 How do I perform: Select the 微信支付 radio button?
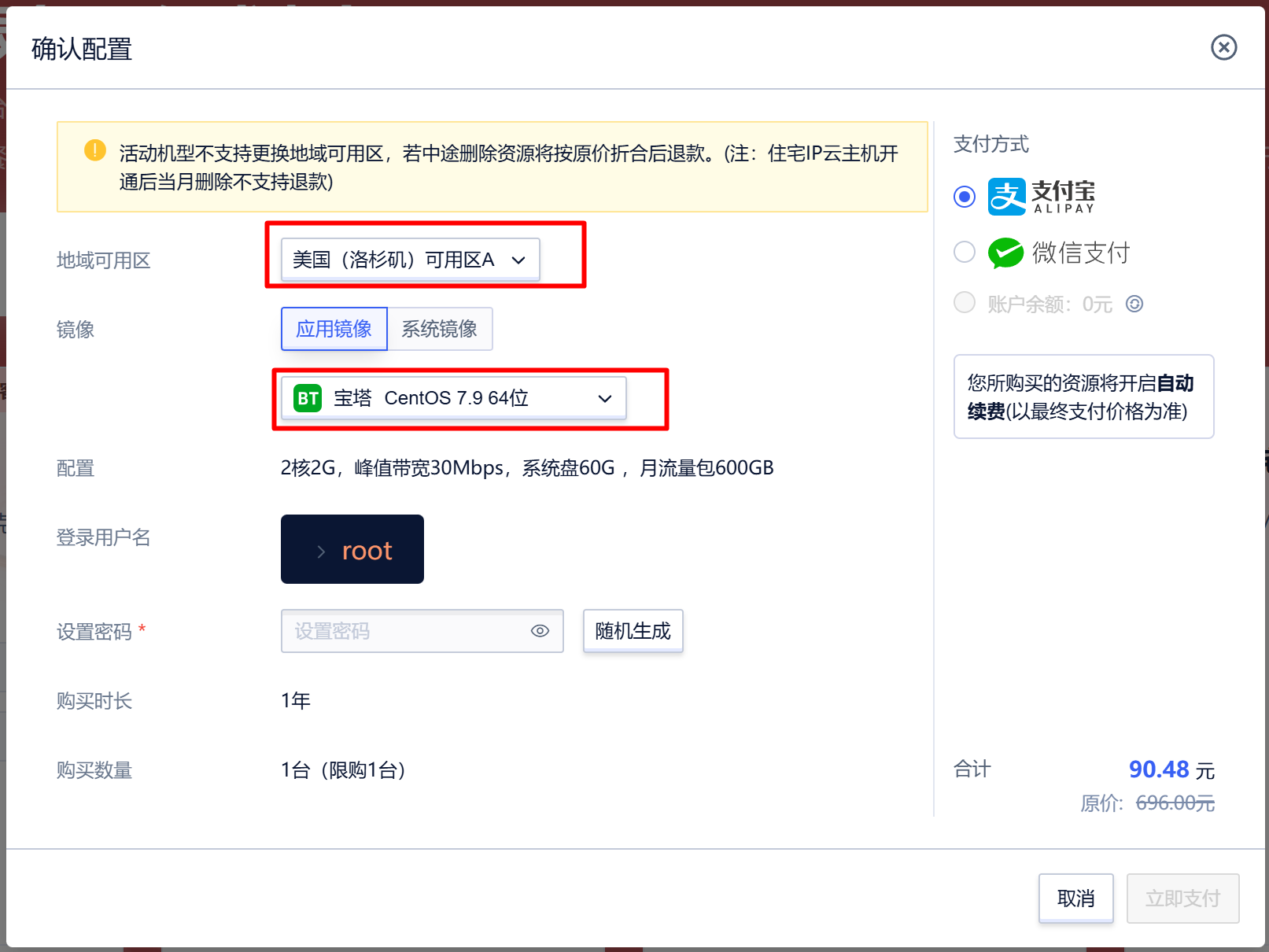coord(965,253)
